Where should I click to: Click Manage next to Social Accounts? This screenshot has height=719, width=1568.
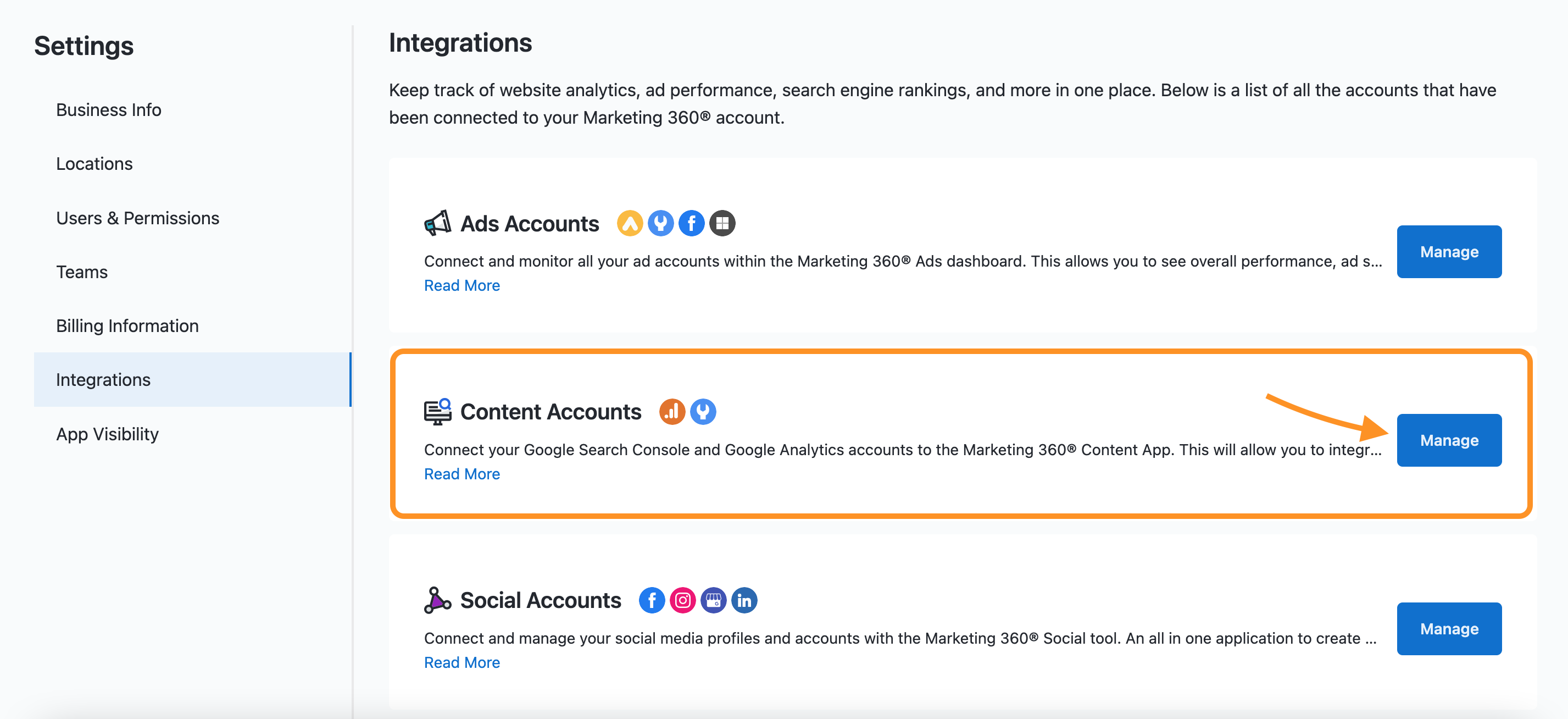coord(1449,629)
